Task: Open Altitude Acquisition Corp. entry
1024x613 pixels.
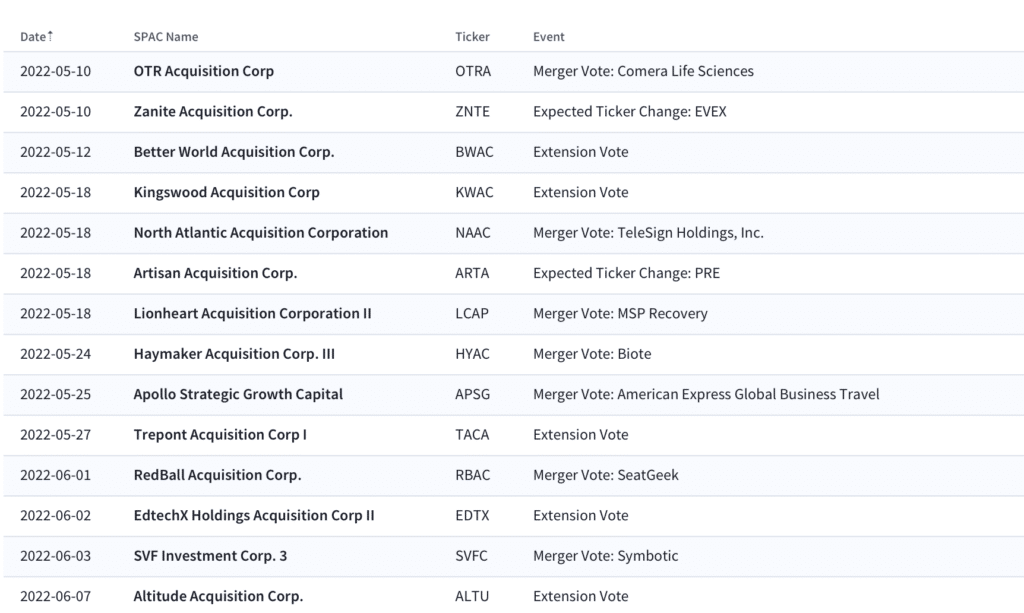Action: point(218,596)
